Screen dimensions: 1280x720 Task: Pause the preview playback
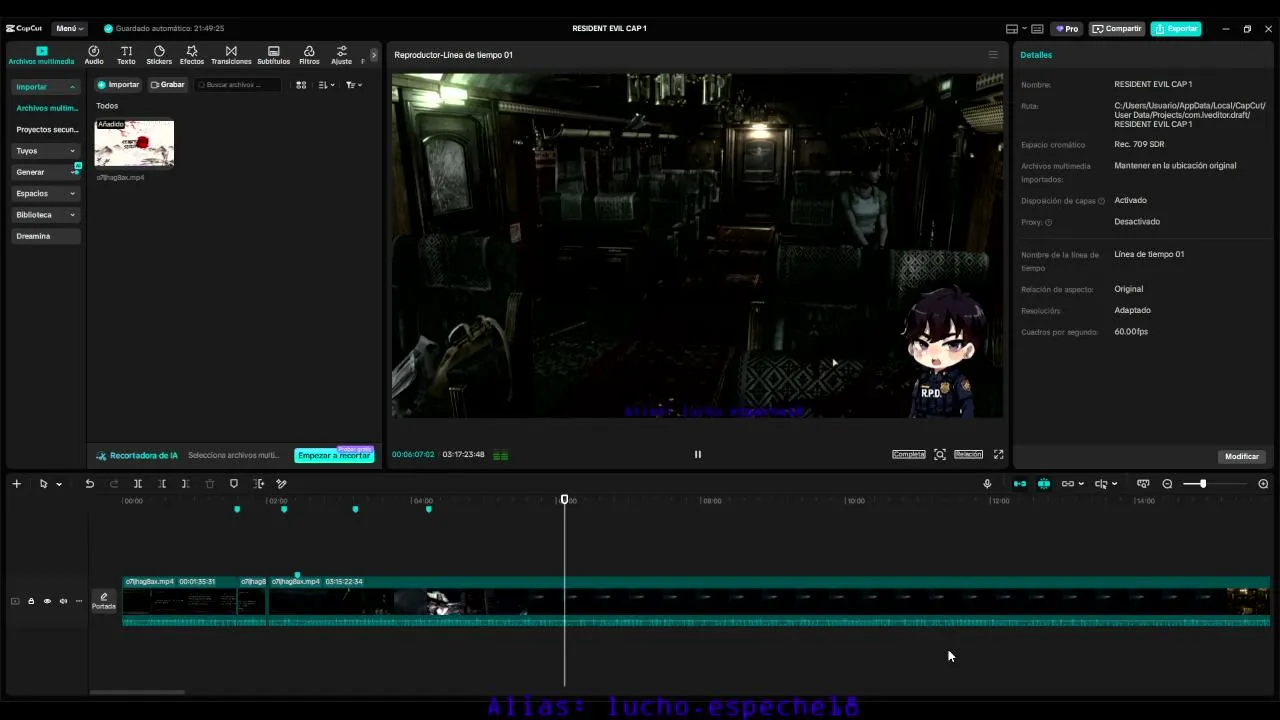click(698, 454)
